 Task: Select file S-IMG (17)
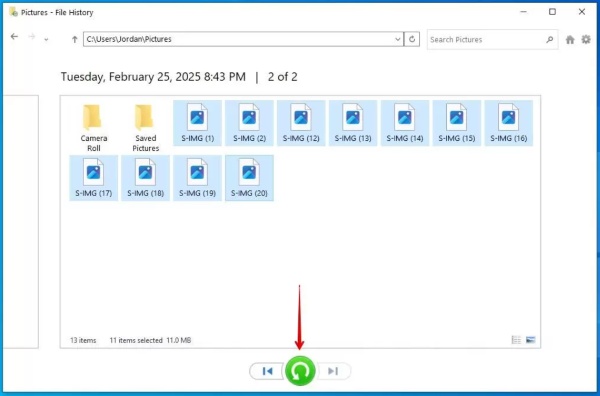(x=94, y=178)
